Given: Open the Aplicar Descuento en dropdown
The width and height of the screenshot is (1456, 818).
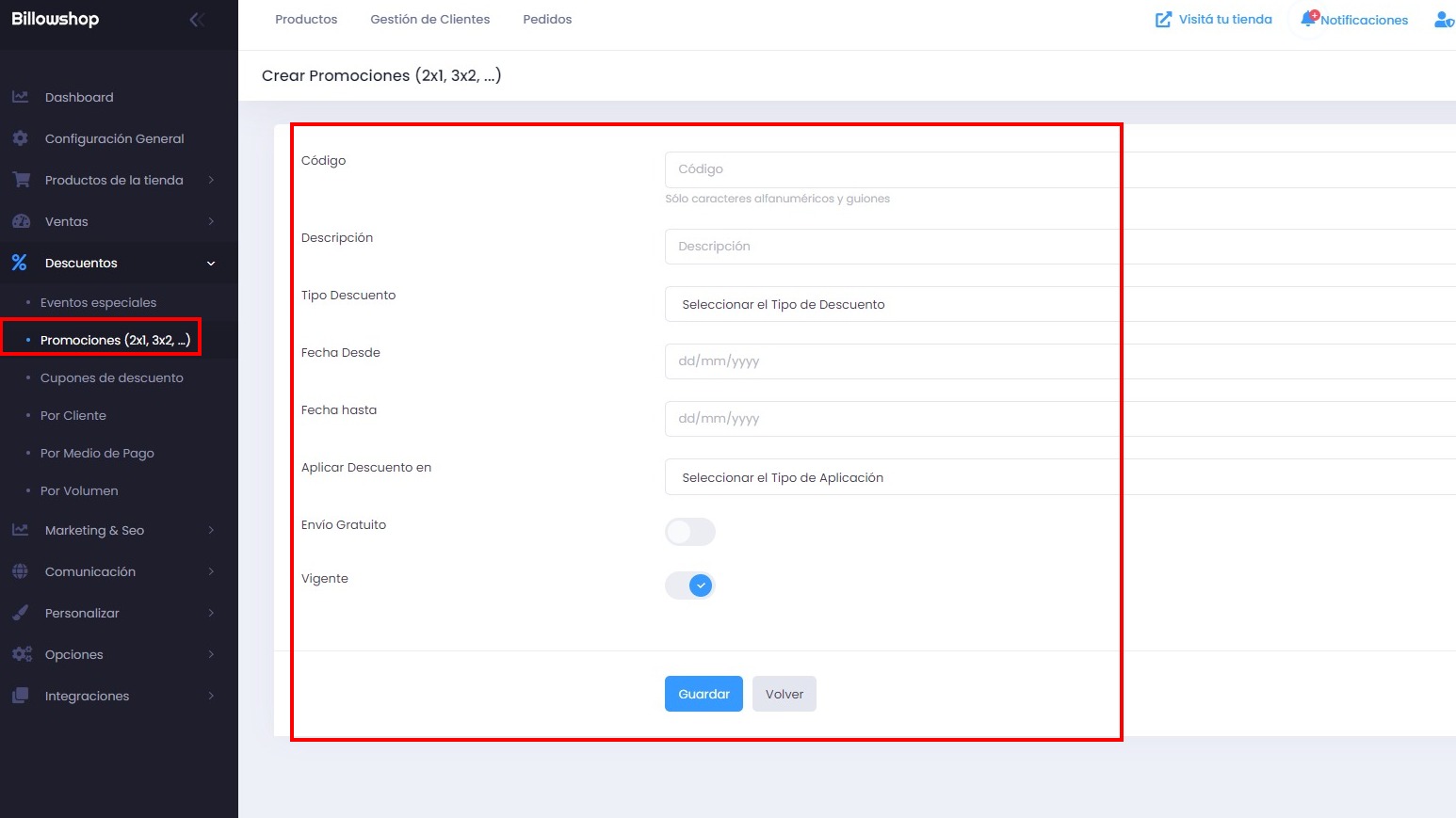Looking at the screenshot, I should (1055, 477).
